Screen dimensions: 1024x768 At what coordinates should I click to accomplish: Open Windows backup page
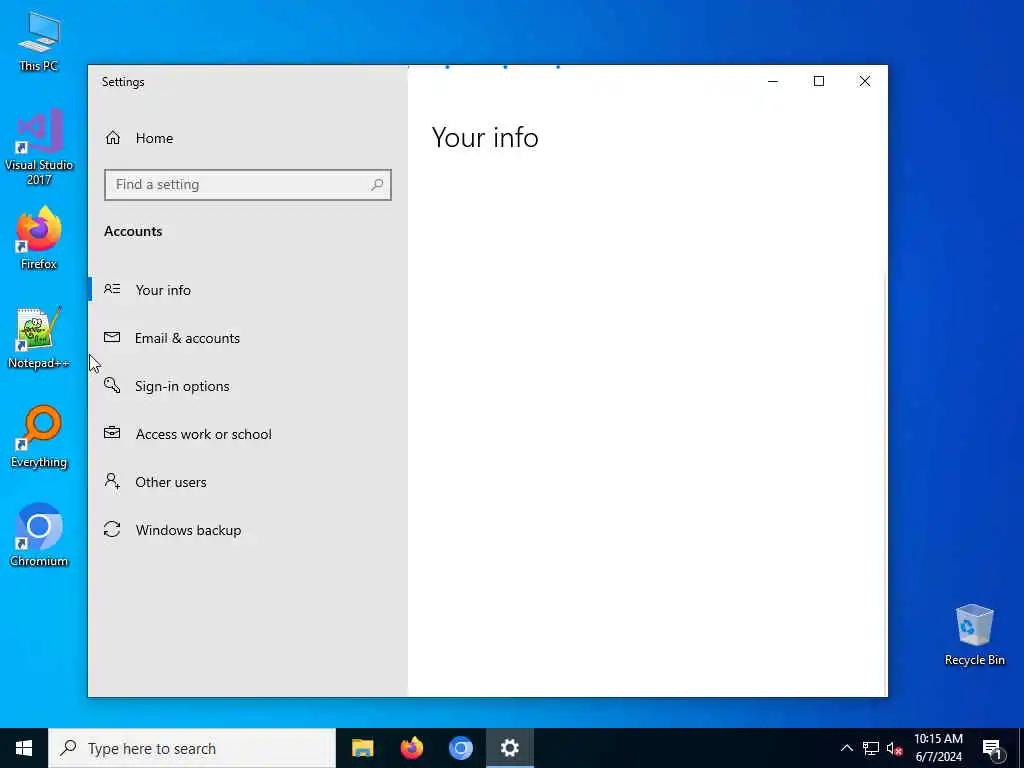(x=248, y=530)
